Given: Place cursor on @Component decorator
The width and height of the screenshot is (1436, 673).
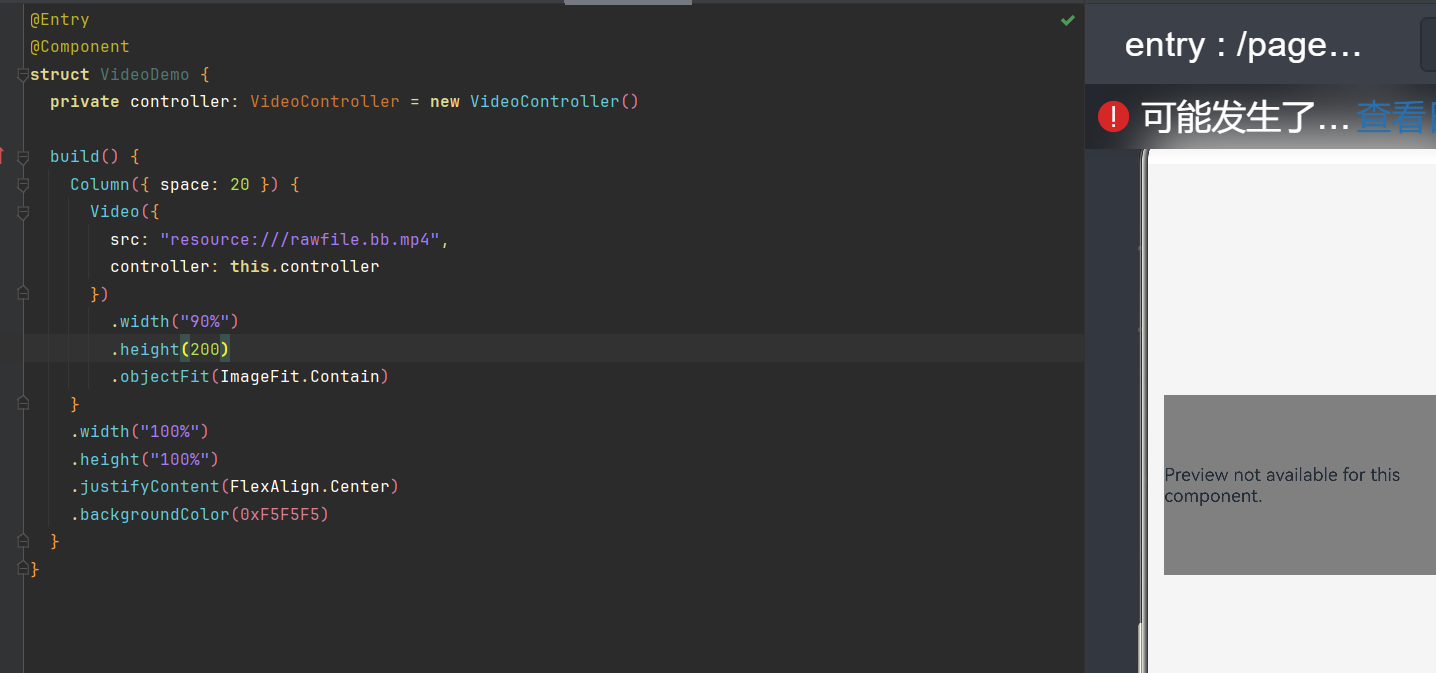Looking at the screenshot, I should 80,47.
